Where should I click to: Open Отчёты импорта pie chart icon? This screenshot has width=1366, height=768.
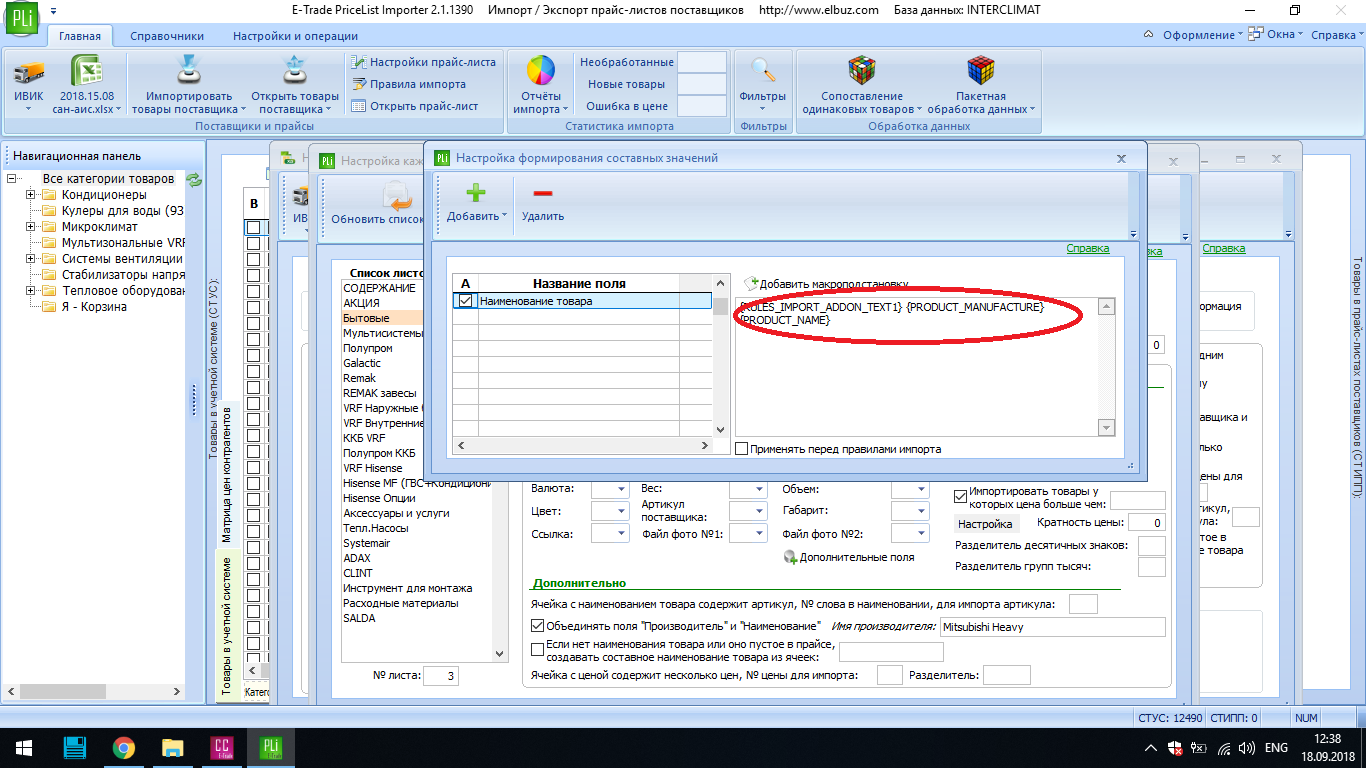(541, 71)
